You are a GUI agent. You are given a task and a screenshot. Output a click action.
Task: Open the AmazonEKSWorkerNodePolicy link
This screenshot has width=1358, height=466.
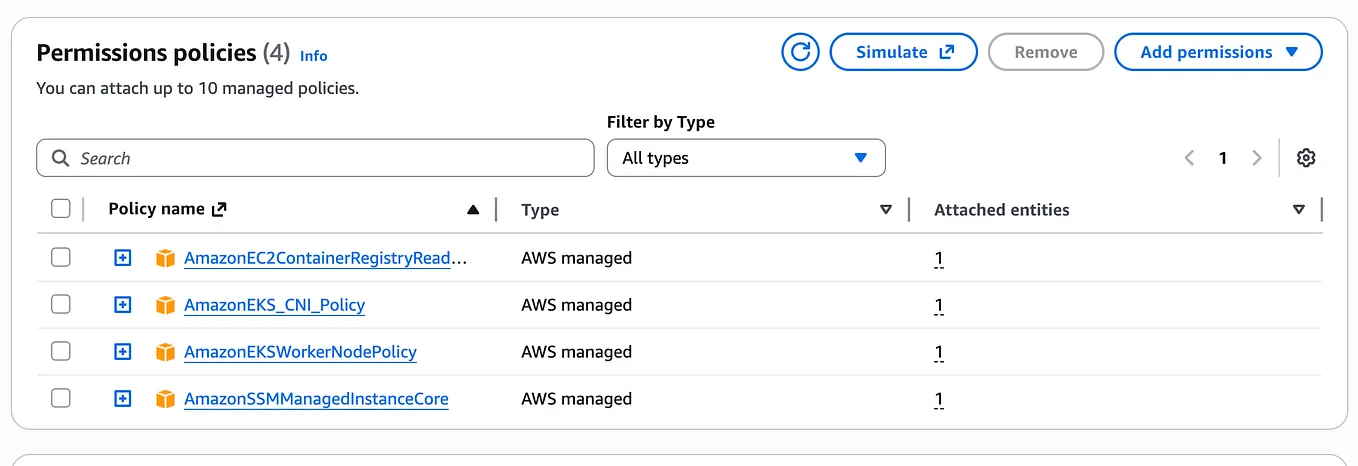pos(301,352)
